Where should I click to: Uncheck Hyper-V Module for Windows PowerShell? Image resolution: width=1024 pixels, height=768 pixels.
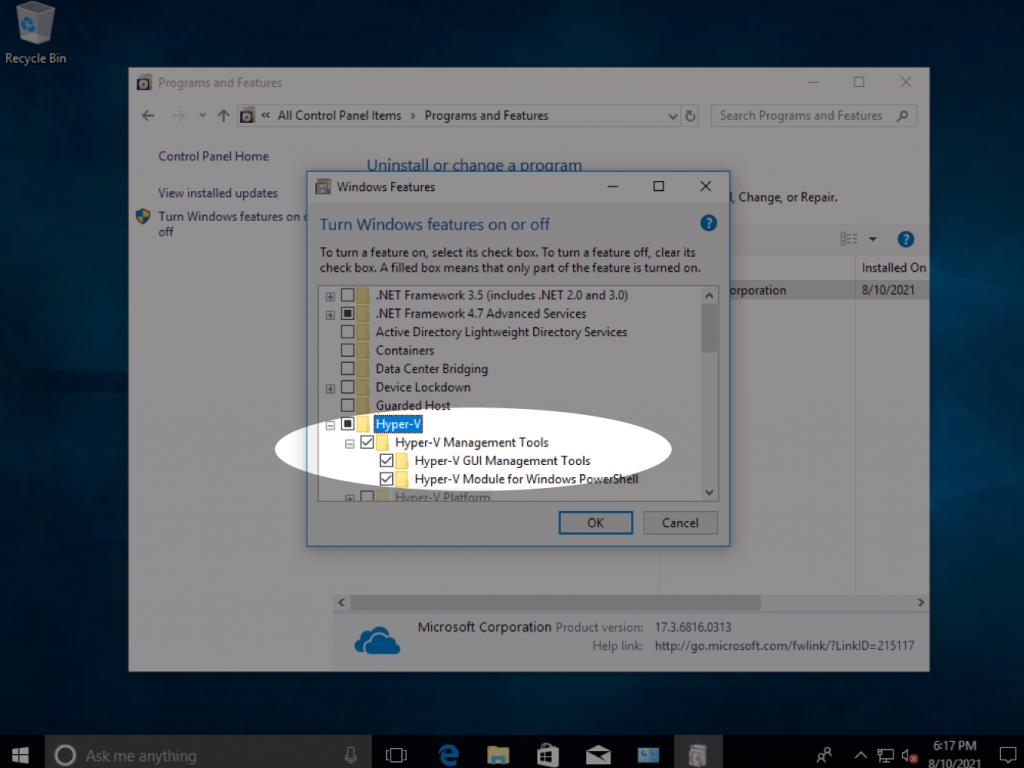[x=386, y=479]
